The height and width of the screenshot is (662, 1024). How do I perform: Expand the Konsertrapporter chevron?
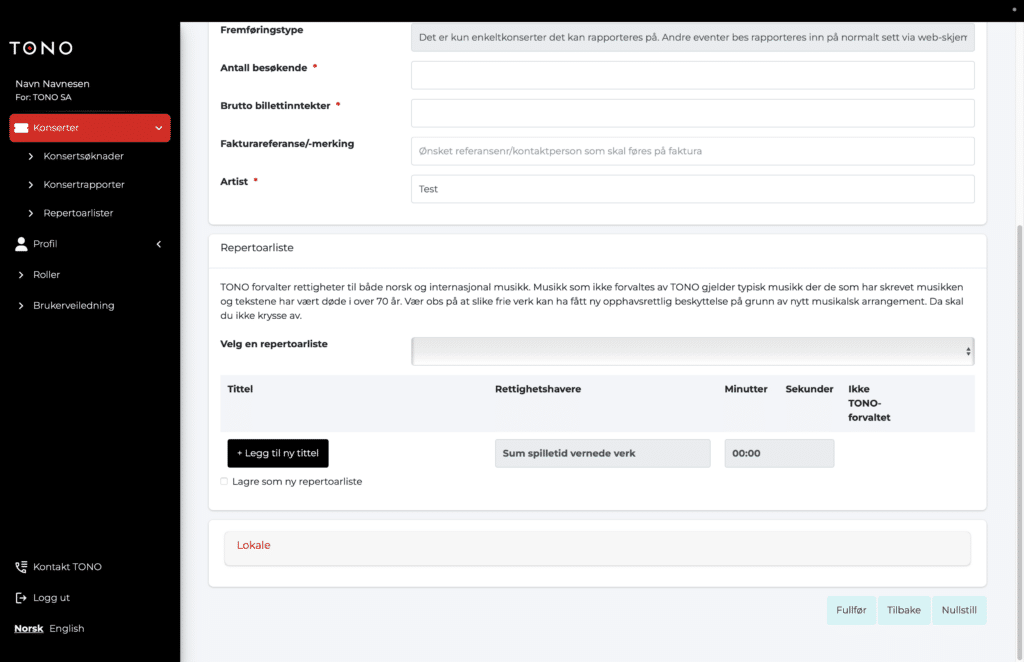pos(31,185)
